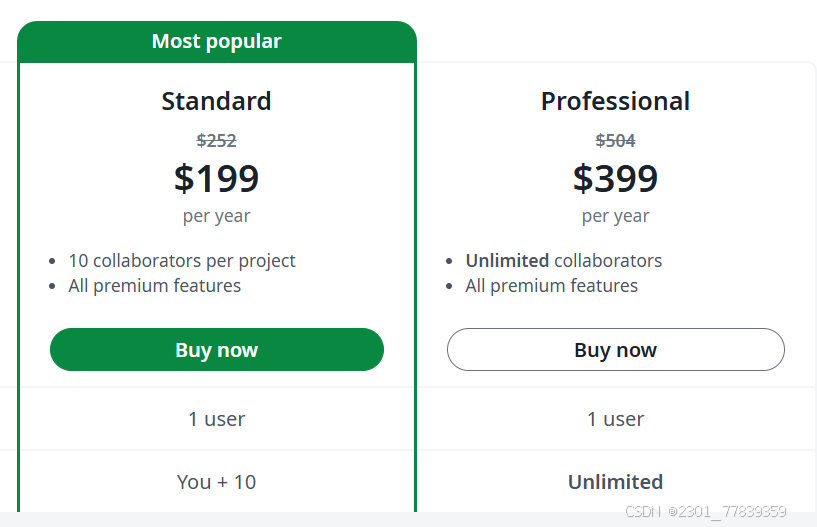
Task: Select the crossed-out $504 original price
Action: [x=615, y=141]
